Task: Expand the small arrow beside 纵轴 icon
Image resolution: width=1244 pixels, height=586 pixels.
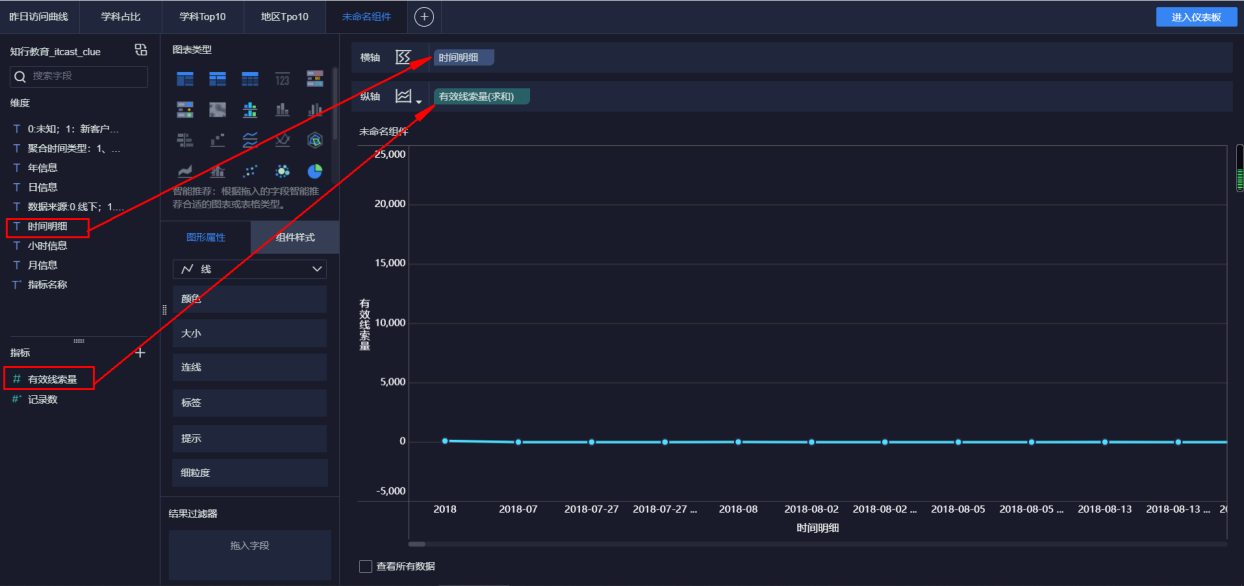Action: [418, 101]
